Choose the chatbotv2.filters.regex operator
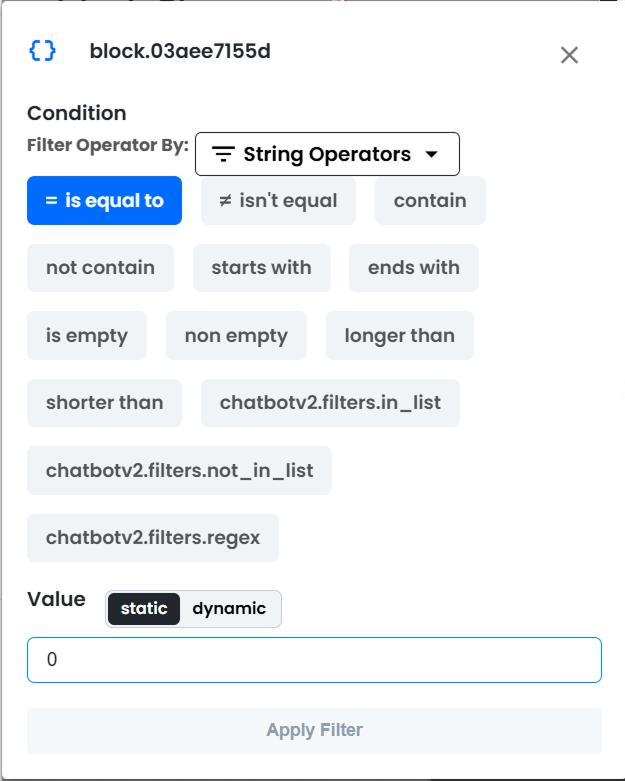The width and height of the screenshot is (625, 781). 153,537
